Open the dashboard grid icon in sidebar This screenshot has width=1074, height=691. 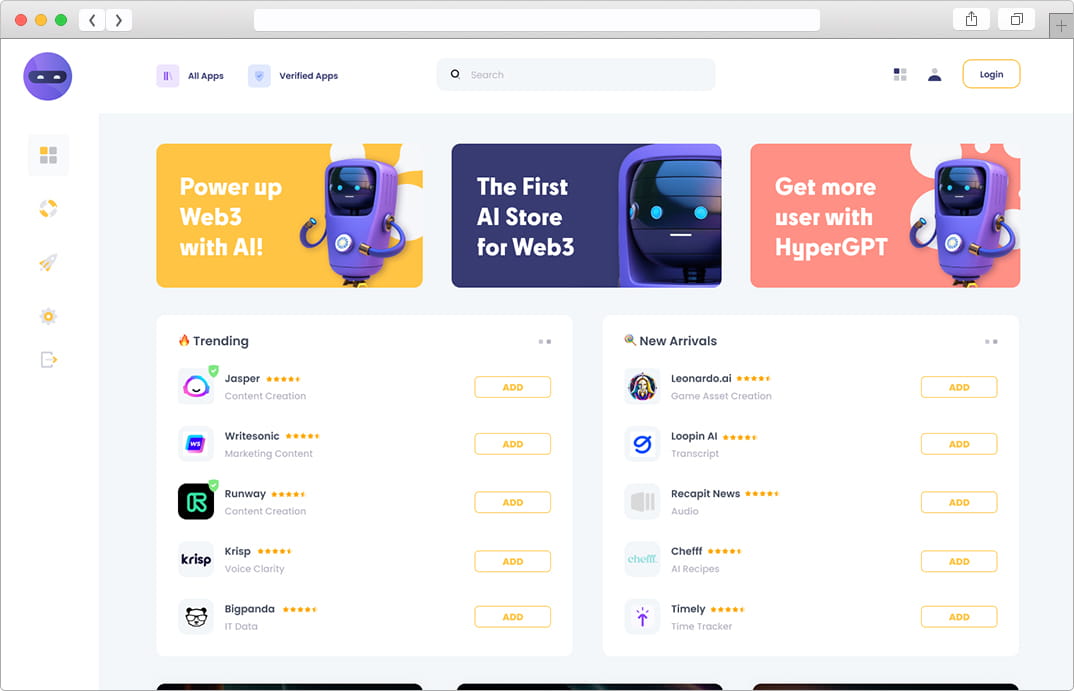click(48, 155)
